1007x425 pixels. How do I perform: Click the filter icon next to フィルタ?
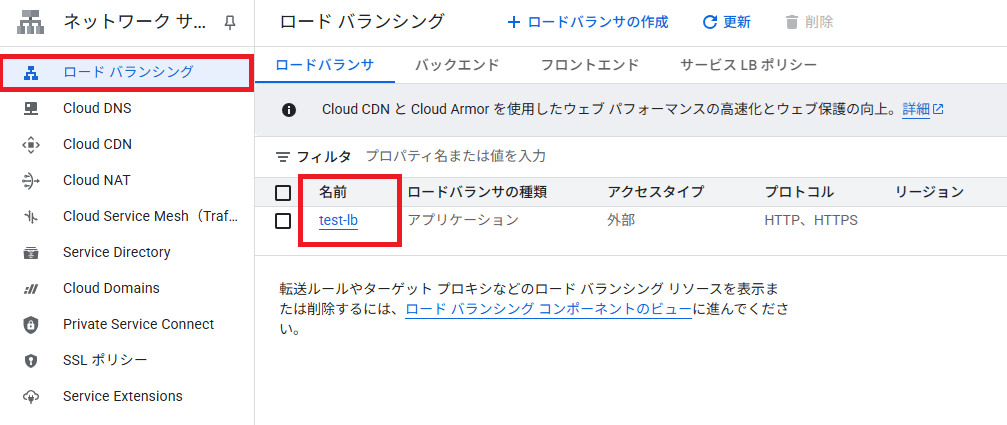pos(283,157)
